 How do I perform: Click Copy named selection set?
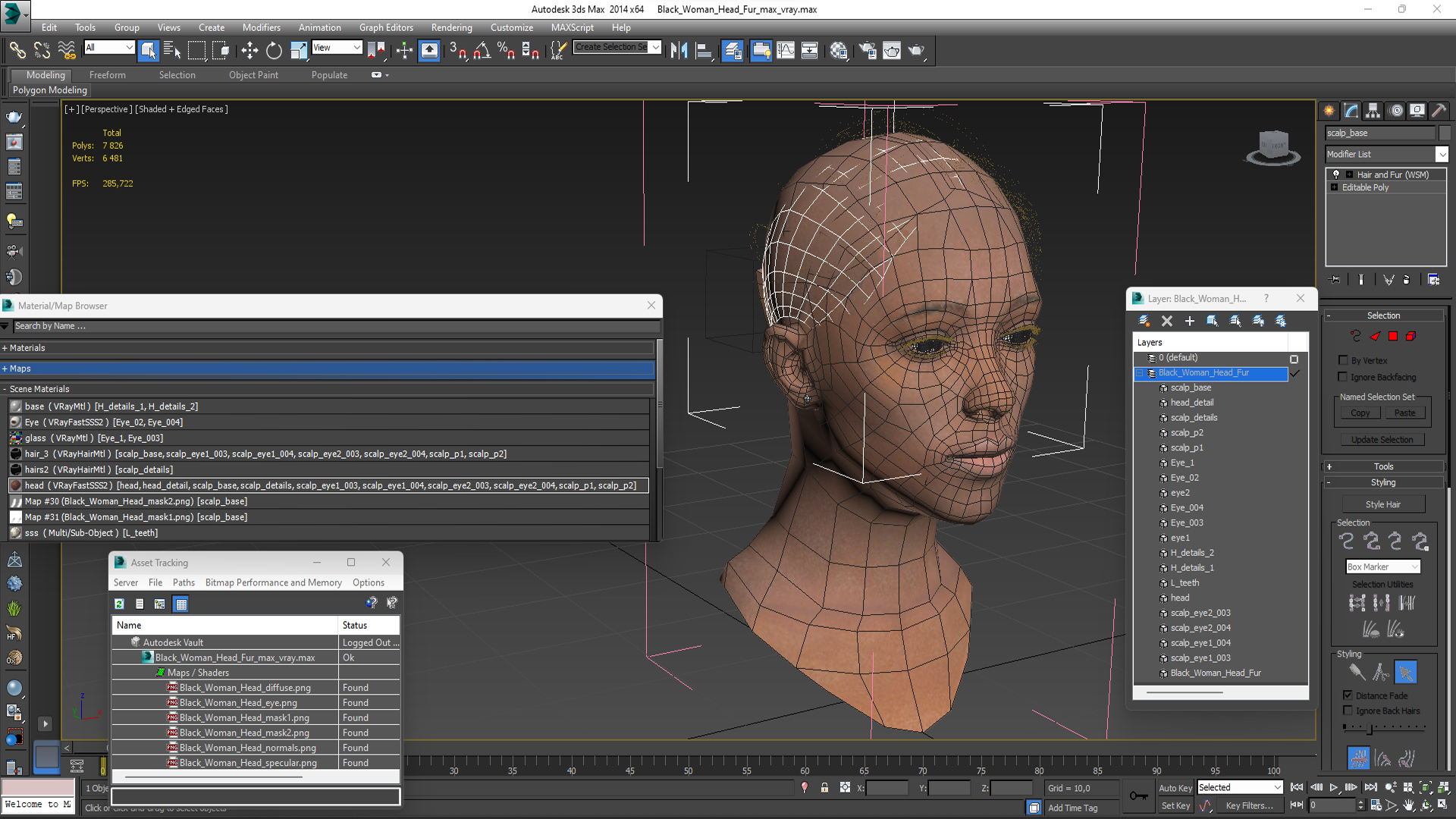1360,413
